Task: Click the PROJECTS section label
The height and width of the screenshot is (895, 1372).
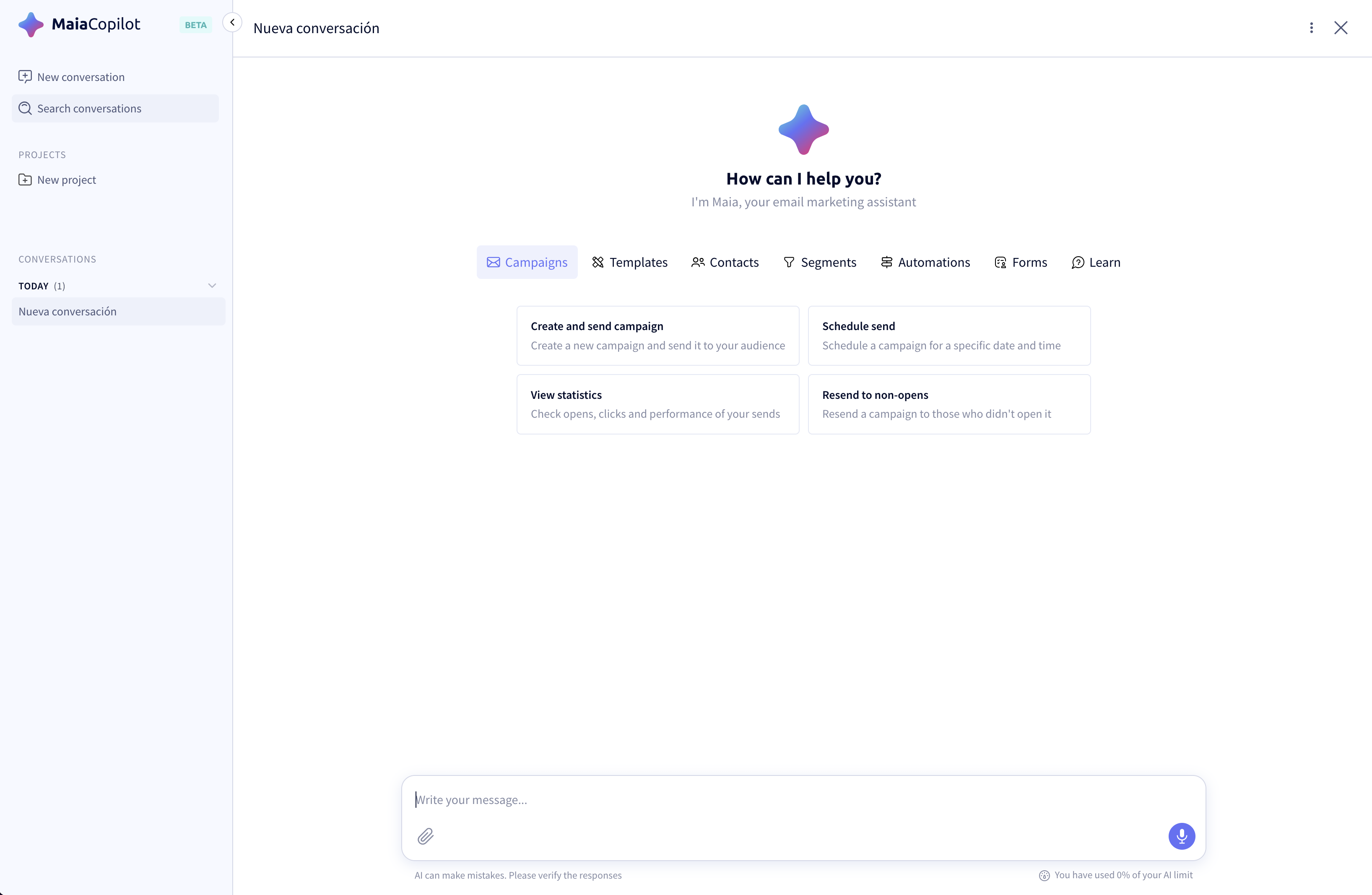Action: point(42,154)
